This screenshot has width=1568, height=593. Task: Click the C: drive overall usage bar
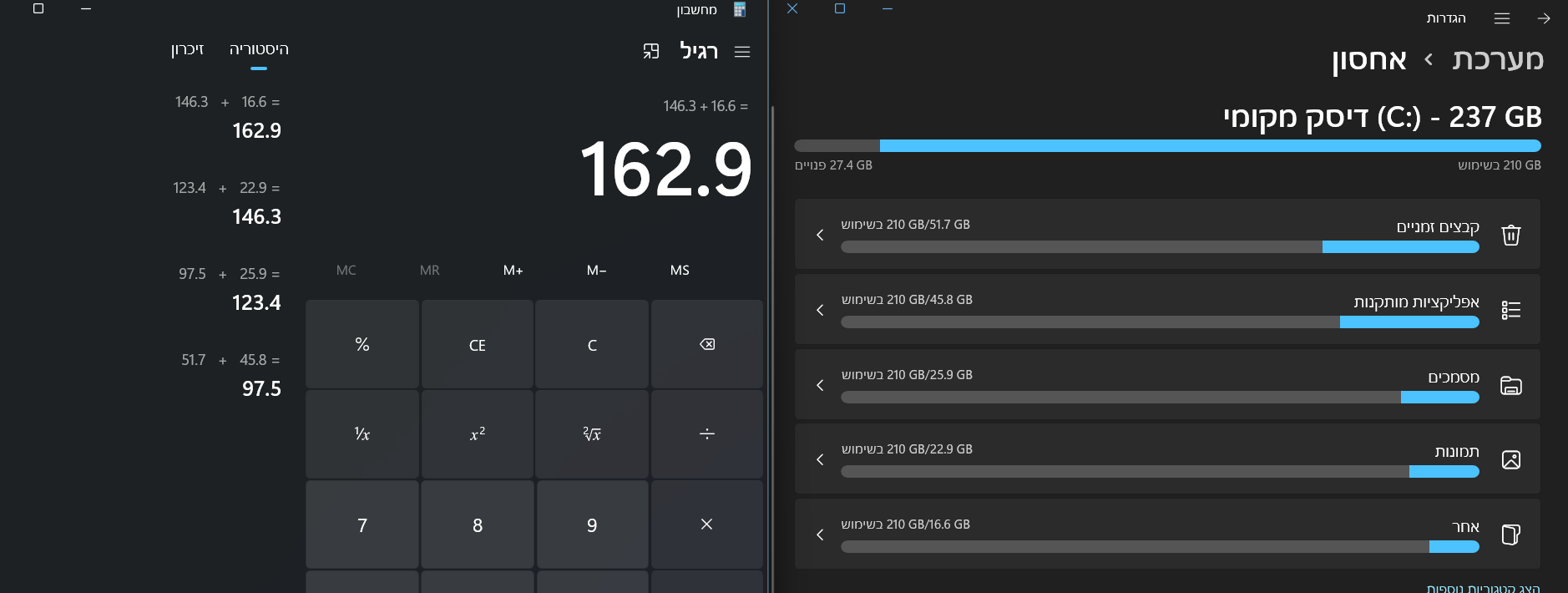point(1167,145)
